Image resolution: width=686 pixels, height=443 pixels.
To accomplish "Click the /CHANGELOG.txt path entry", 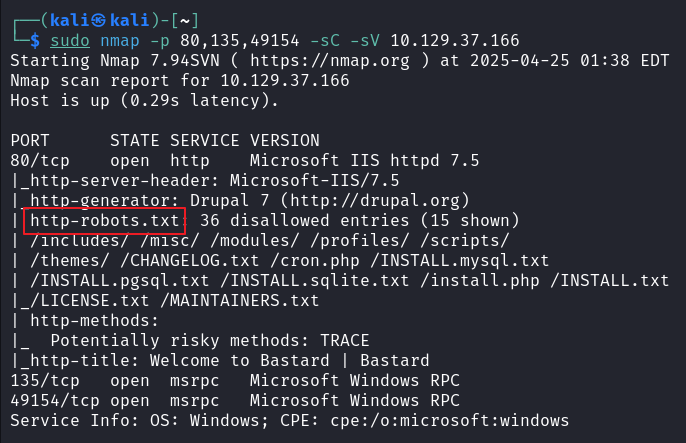I will [190, 261].
